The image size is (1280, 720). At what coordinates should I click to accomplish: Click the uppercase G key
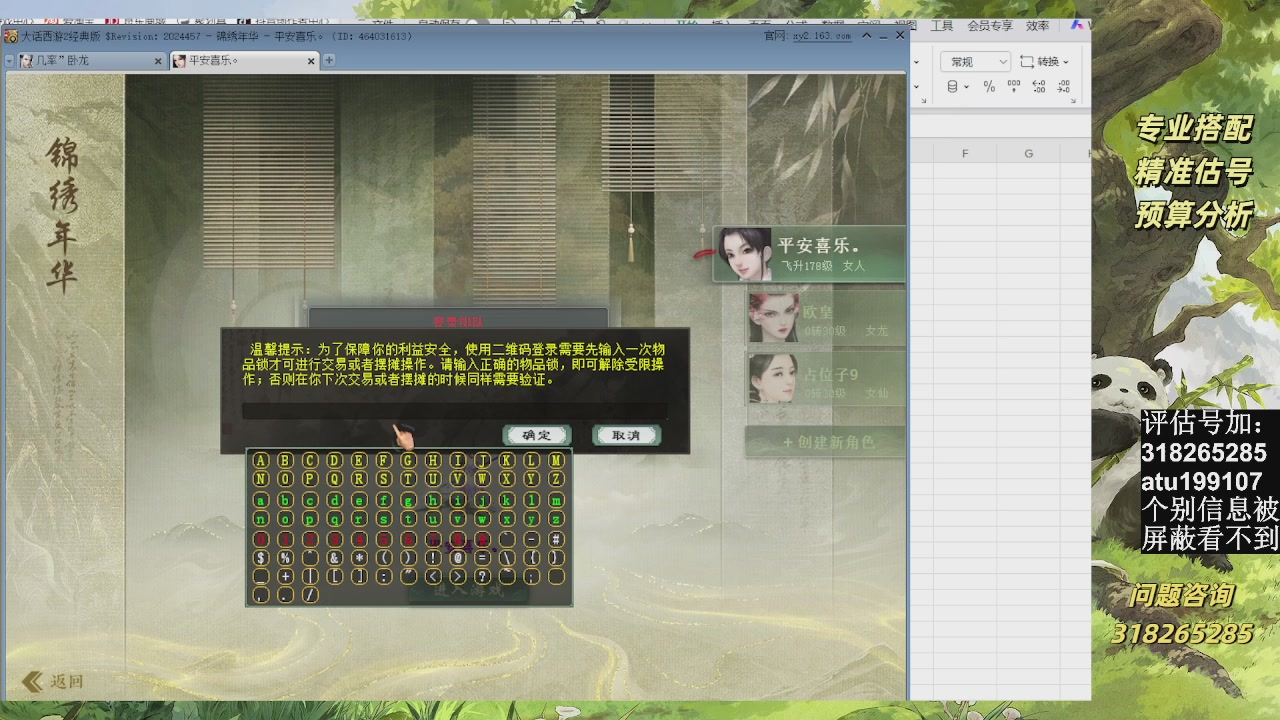coord(408,461)
